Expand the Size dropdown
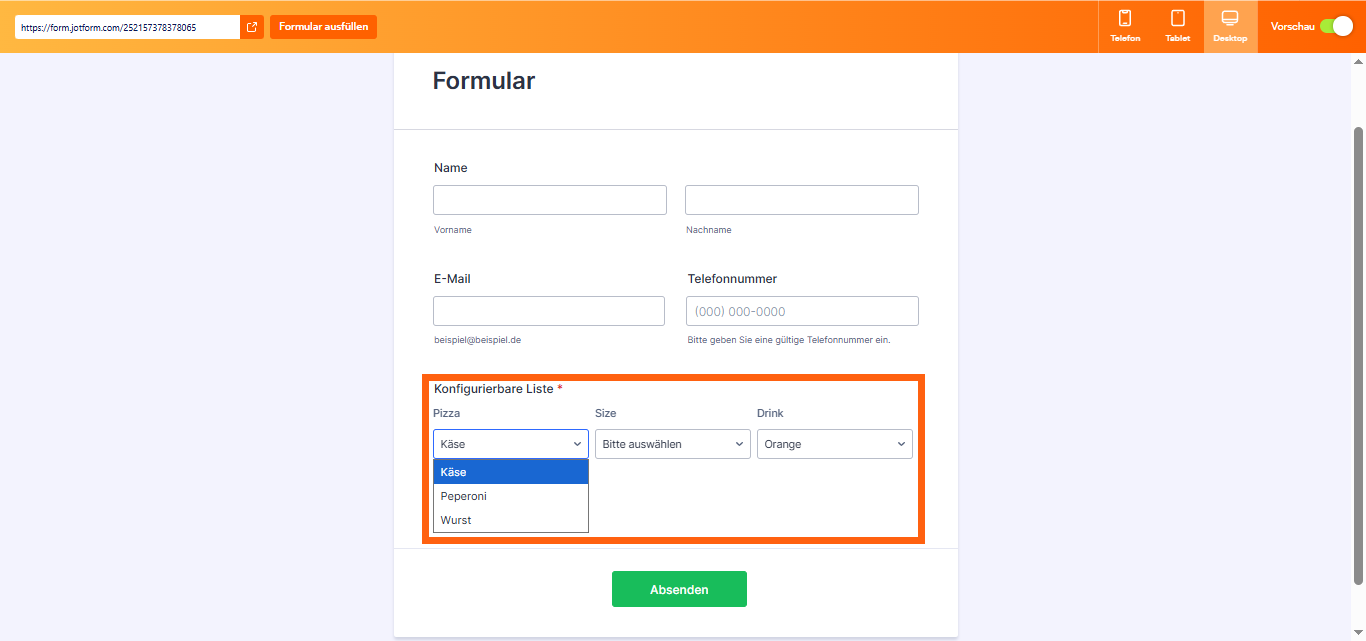The image size is (1366, 641). [x=672, y=444]
